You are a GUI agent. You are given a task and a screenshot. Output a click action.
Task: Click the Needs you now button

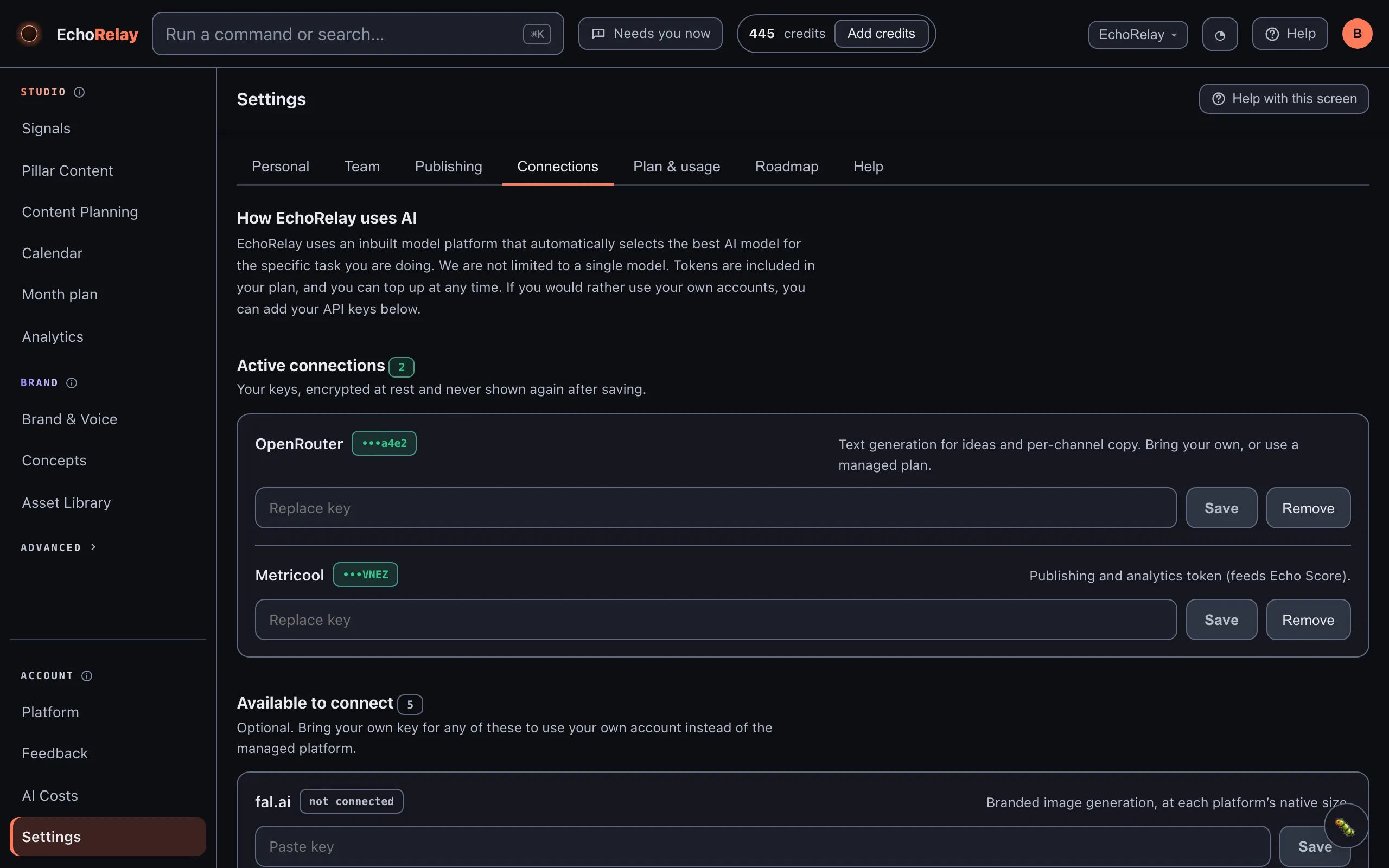[649, 33]
